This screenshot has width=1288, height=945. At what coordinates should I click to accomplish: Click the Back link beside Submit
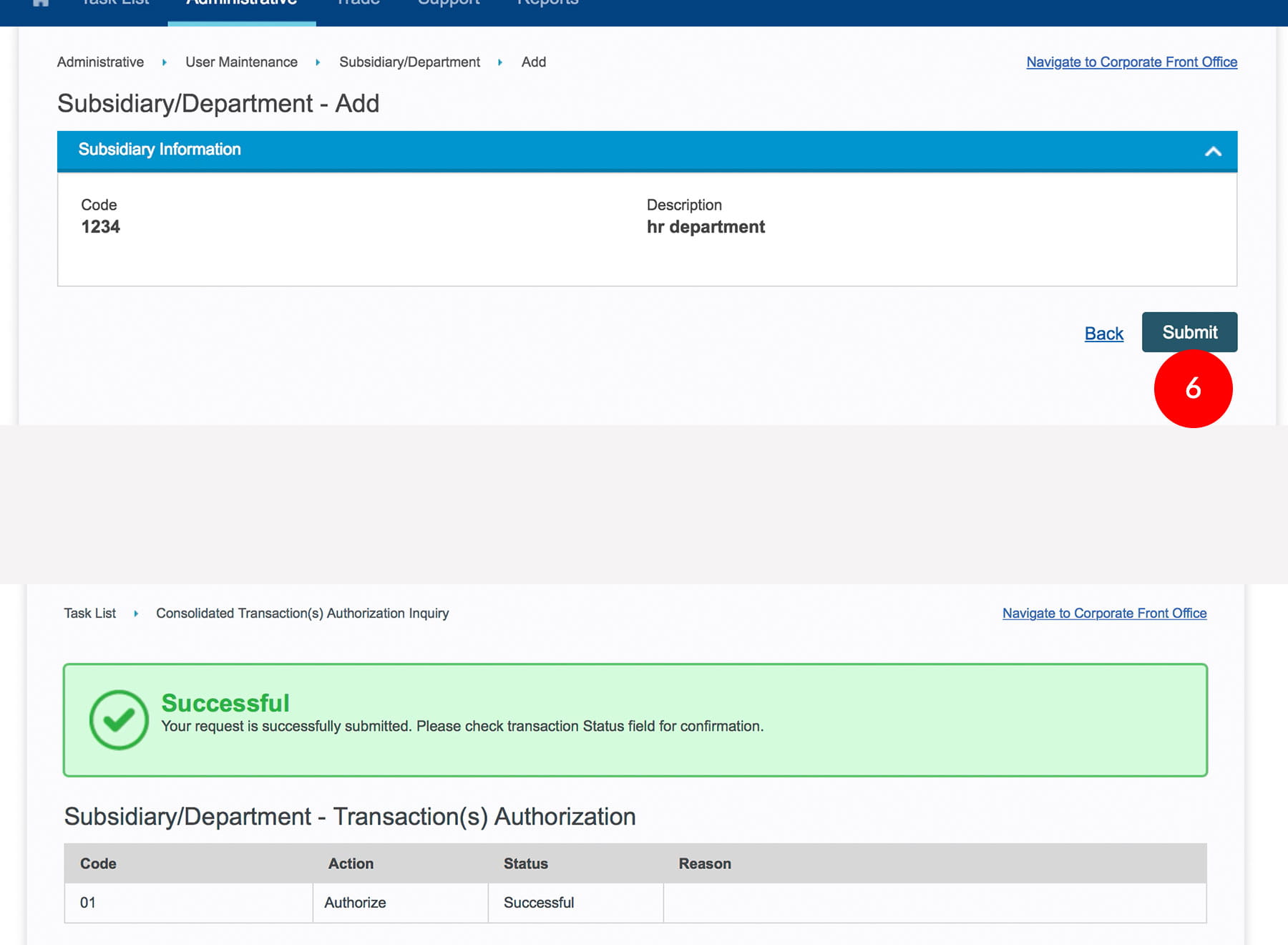[1103, 334]
